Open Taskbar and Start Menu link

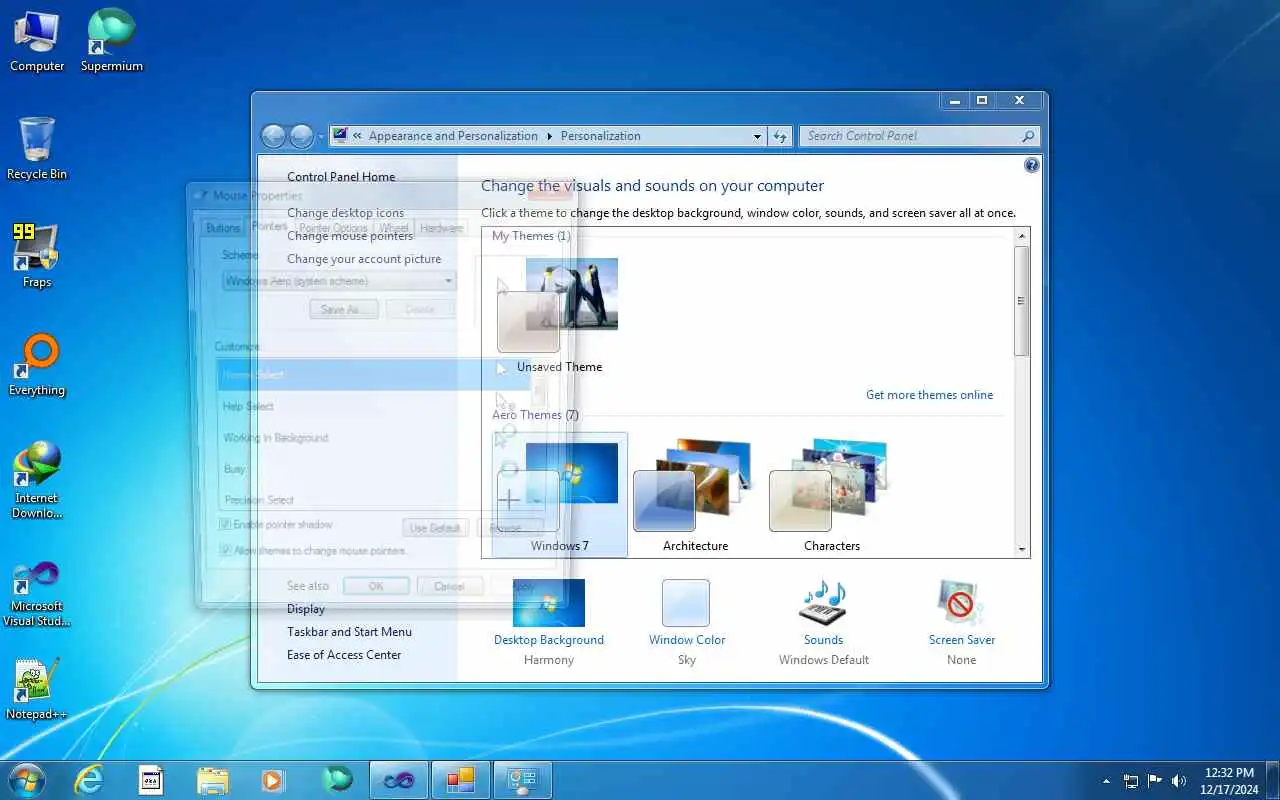349,632
